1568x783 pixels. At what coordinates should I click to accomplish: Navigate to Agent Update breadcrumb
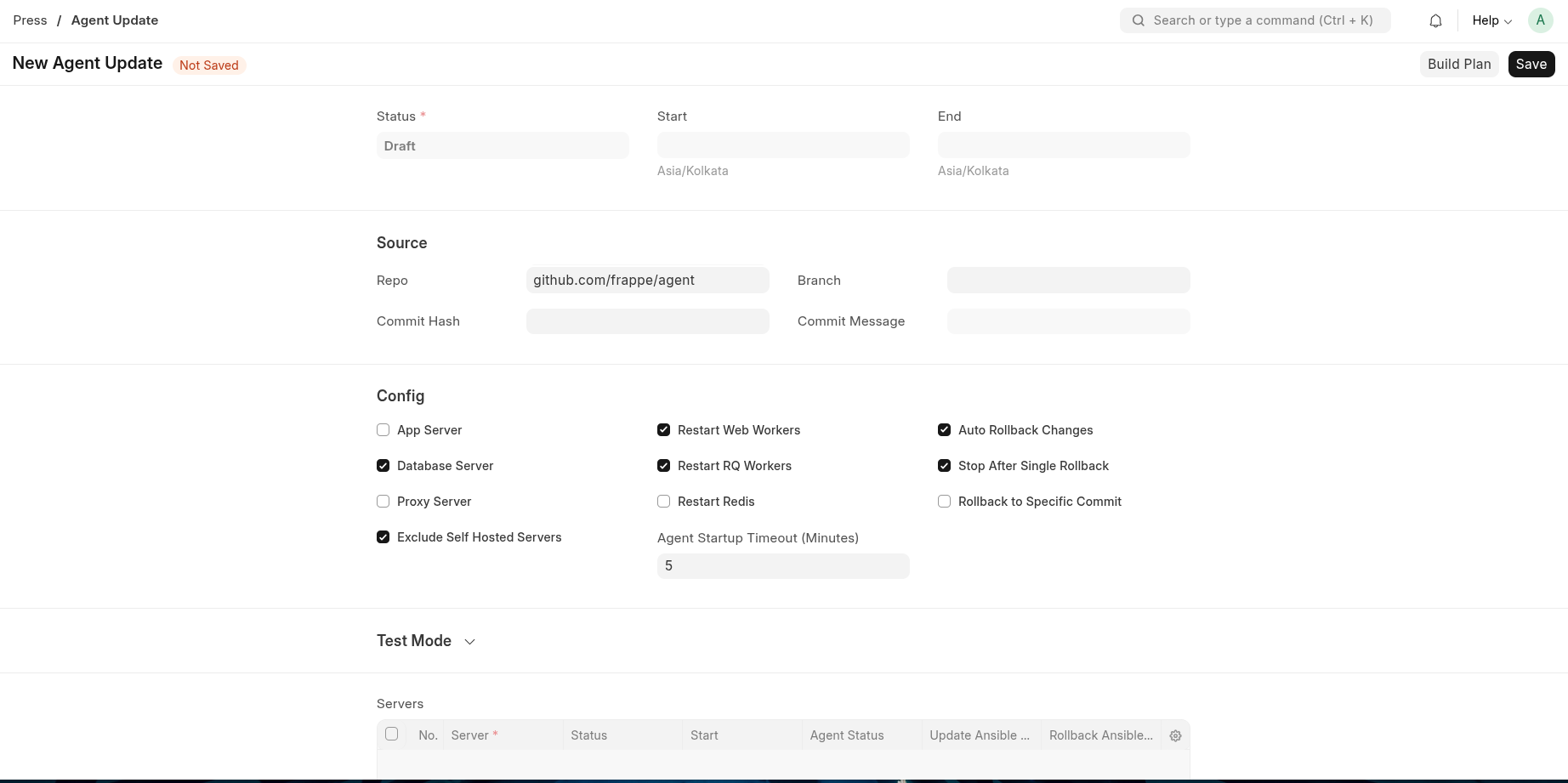(115, 20)
